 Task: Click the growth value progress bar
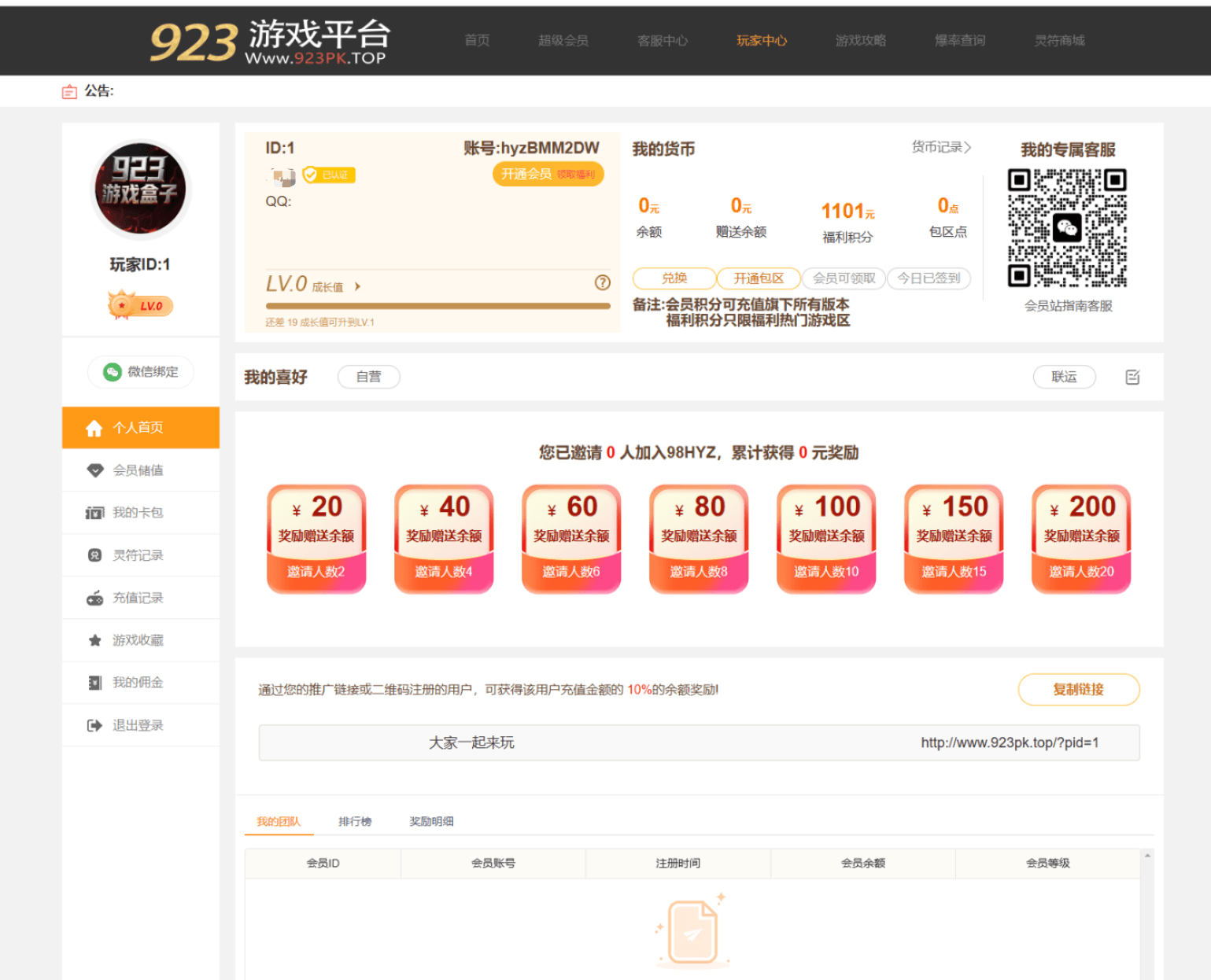click(438, 306)
